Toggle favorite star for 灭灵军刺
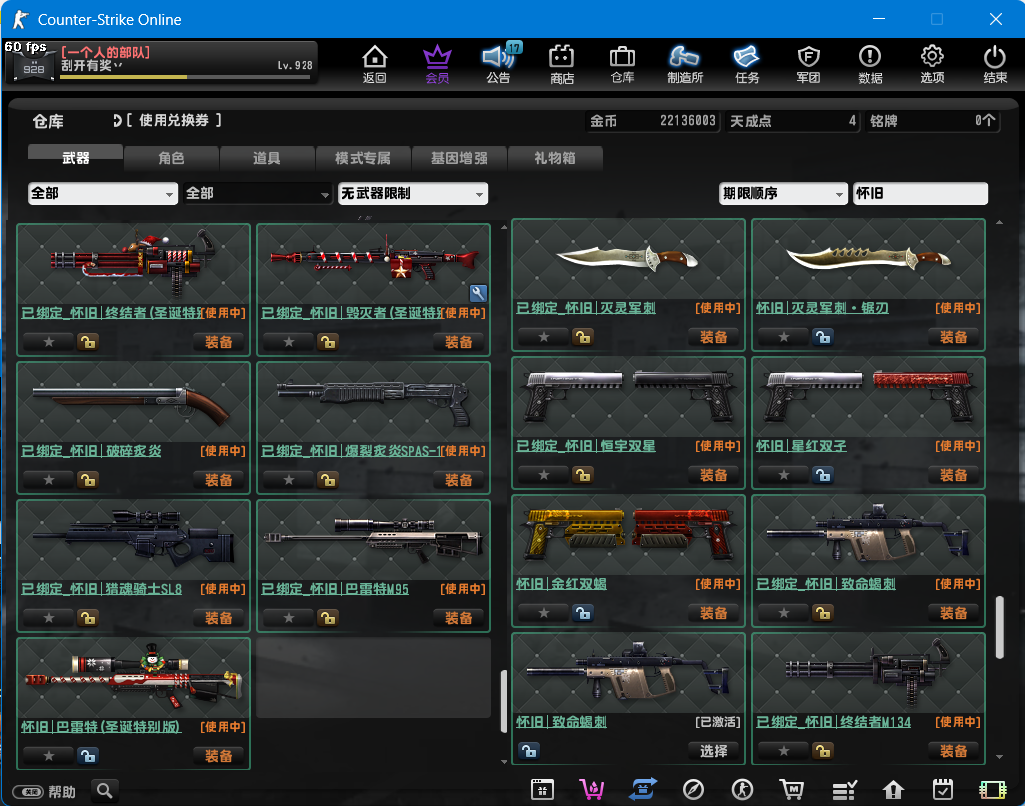Viewport: 1025px width, 806px height. (x=543, y=337)
